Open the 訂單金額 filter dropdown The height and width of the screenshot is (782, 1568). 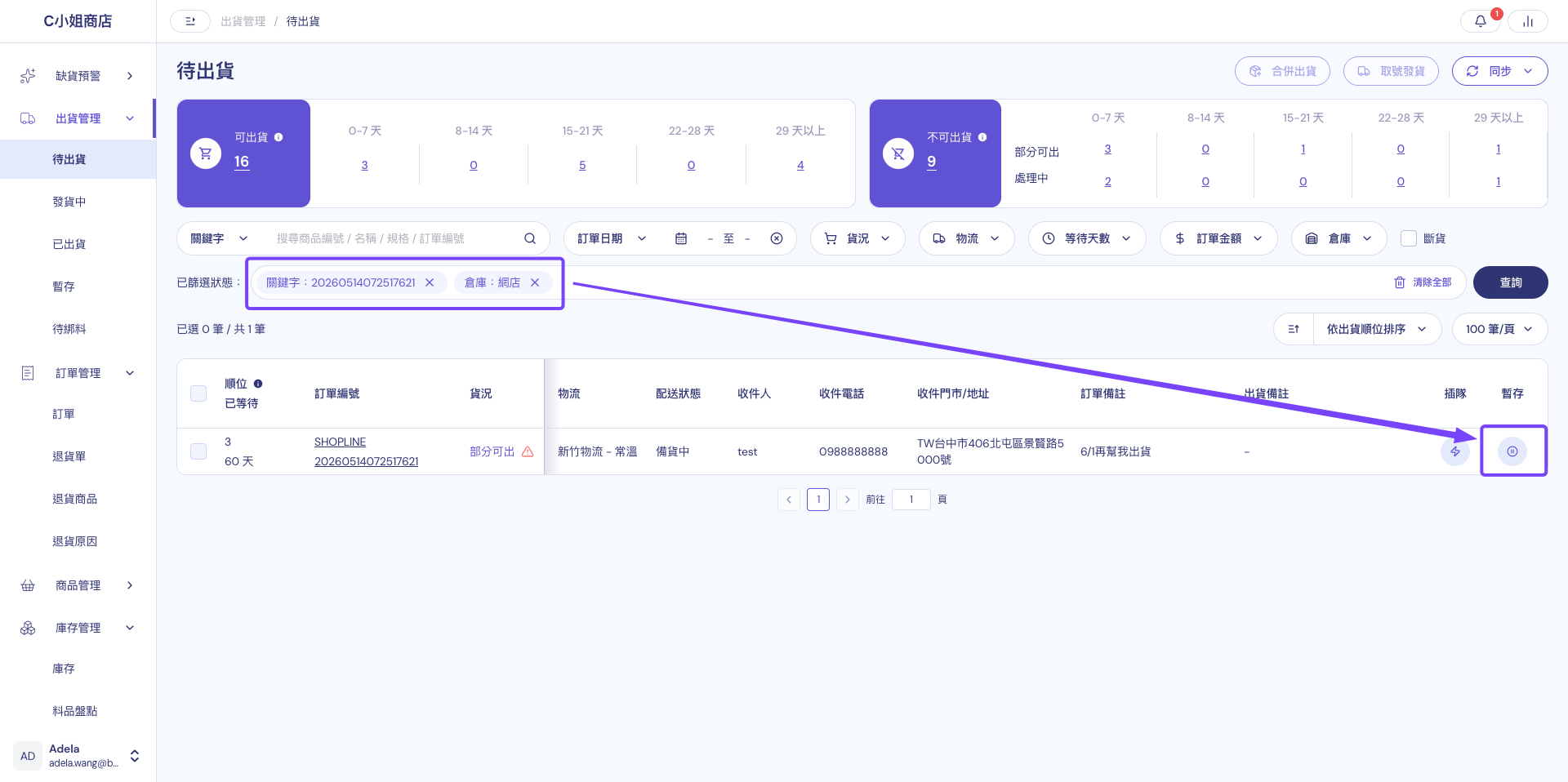pos(1218,238)
